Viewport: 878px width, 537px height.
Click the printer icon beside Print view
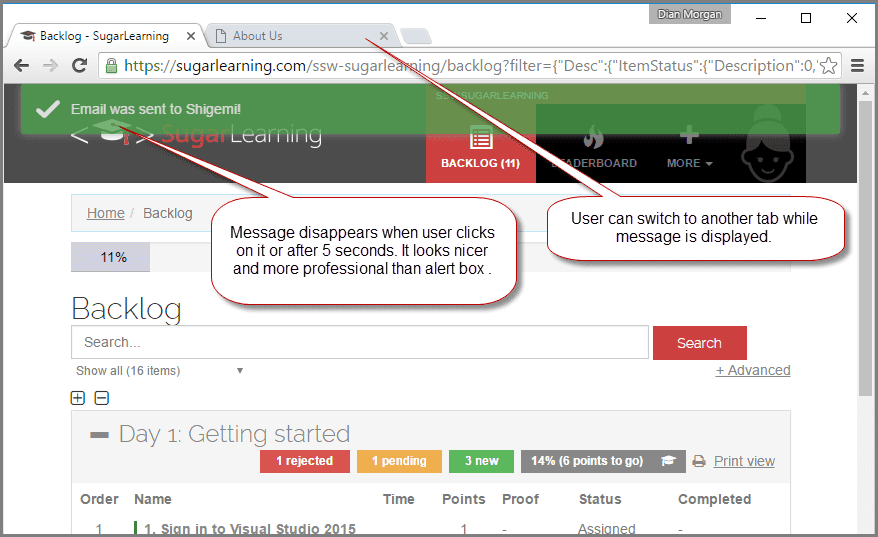(x=699, y=461)
